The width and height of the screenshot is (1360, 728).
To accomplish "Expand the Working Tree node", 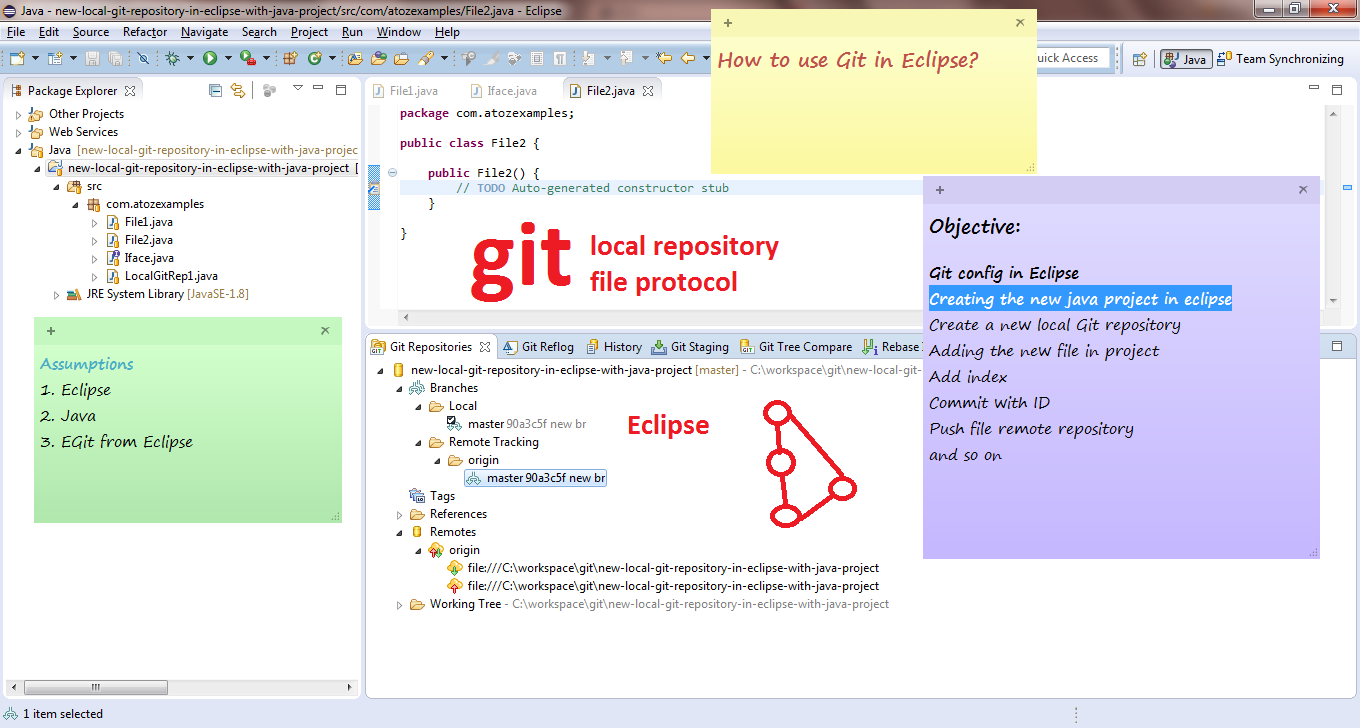I will click(x=400, y=605).
